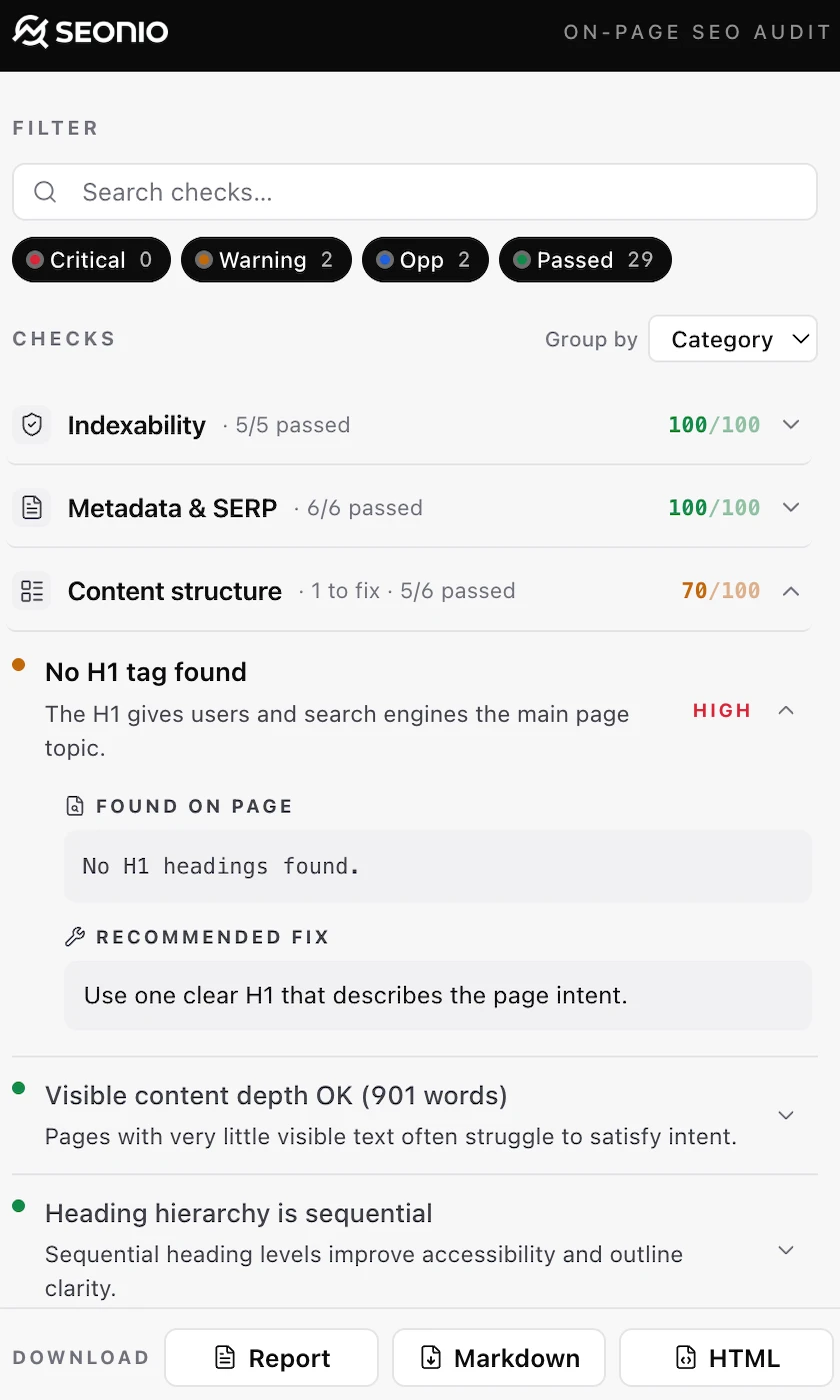The width and height of the screenshot is (840, 1400).
Task: Toggle the Passed filter chip
Action: [585, 260]
